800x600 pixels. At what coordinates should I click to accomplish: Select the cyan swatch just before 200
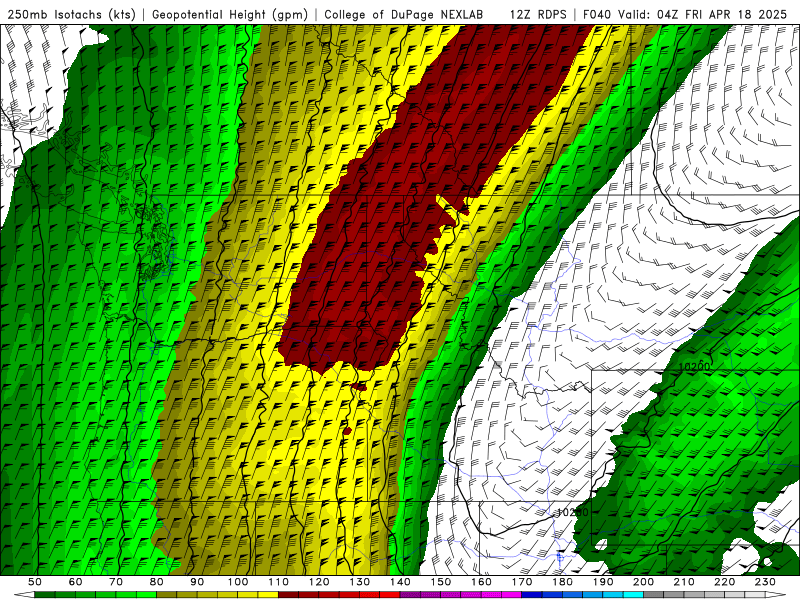point(633,594)
